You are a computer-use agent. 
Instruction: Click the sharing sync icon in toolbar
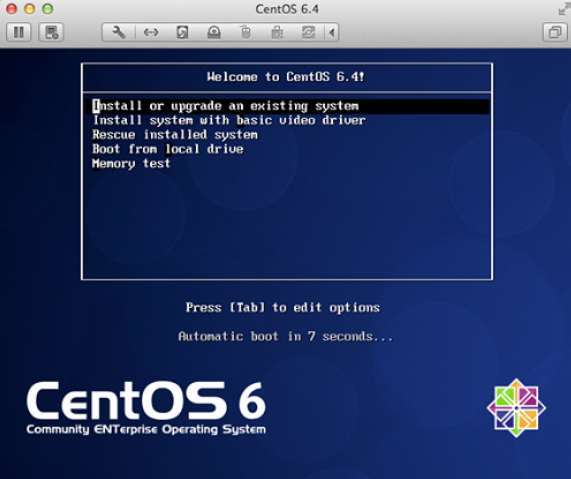308,32
